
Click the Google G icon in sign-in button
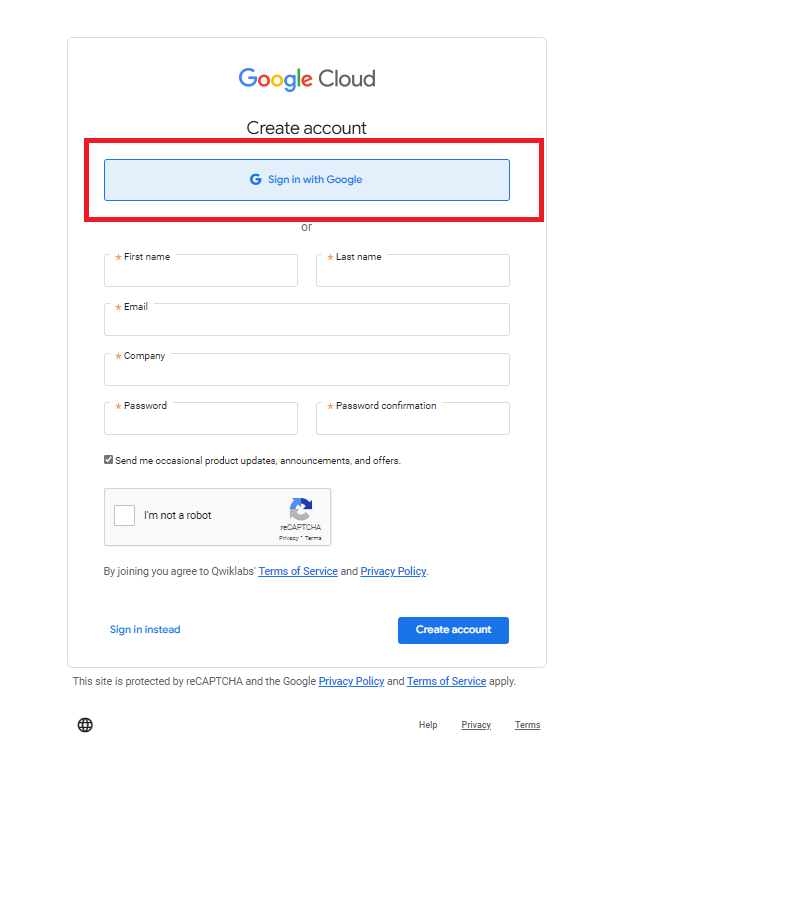256,179
